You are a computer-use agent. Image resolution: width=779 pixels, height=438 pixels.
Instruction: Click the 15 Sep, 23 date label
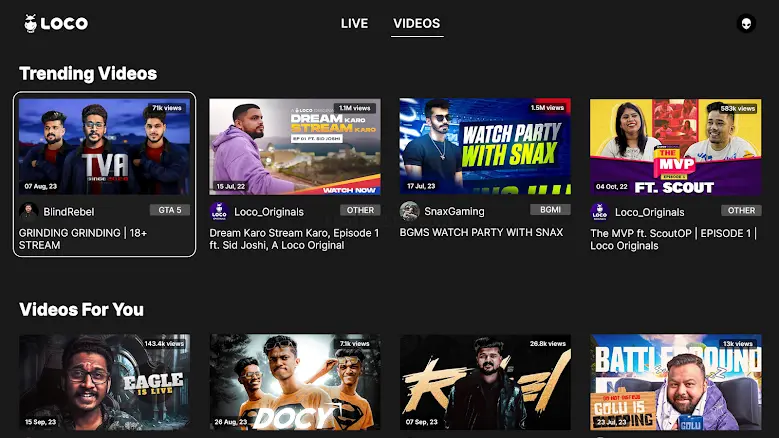pyautogui.click(x=41, y=422)
